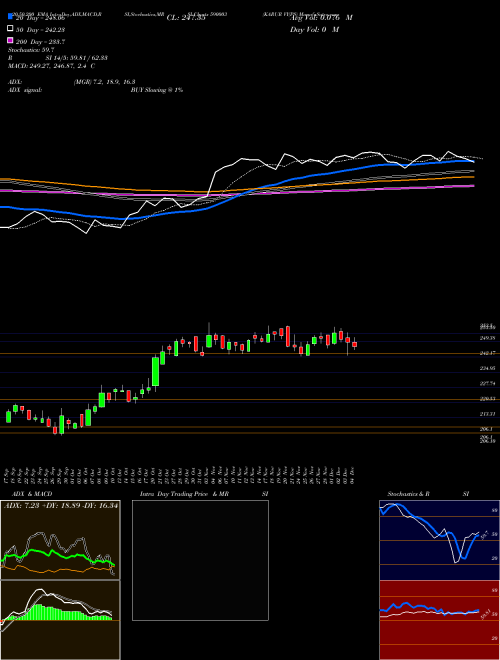Click the Day Vol: 0 M text
This screenshot has width=500, height=660.
coord(314,29)
